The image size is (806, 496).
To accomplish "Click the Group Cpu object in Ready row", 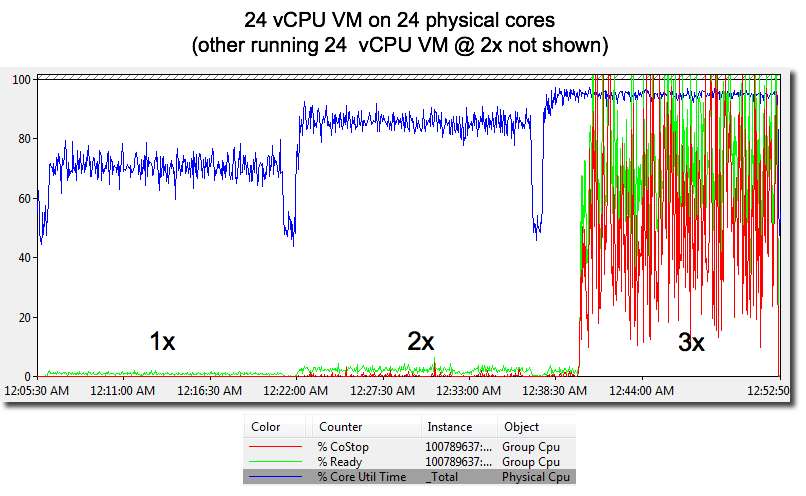I will (530, 462).
